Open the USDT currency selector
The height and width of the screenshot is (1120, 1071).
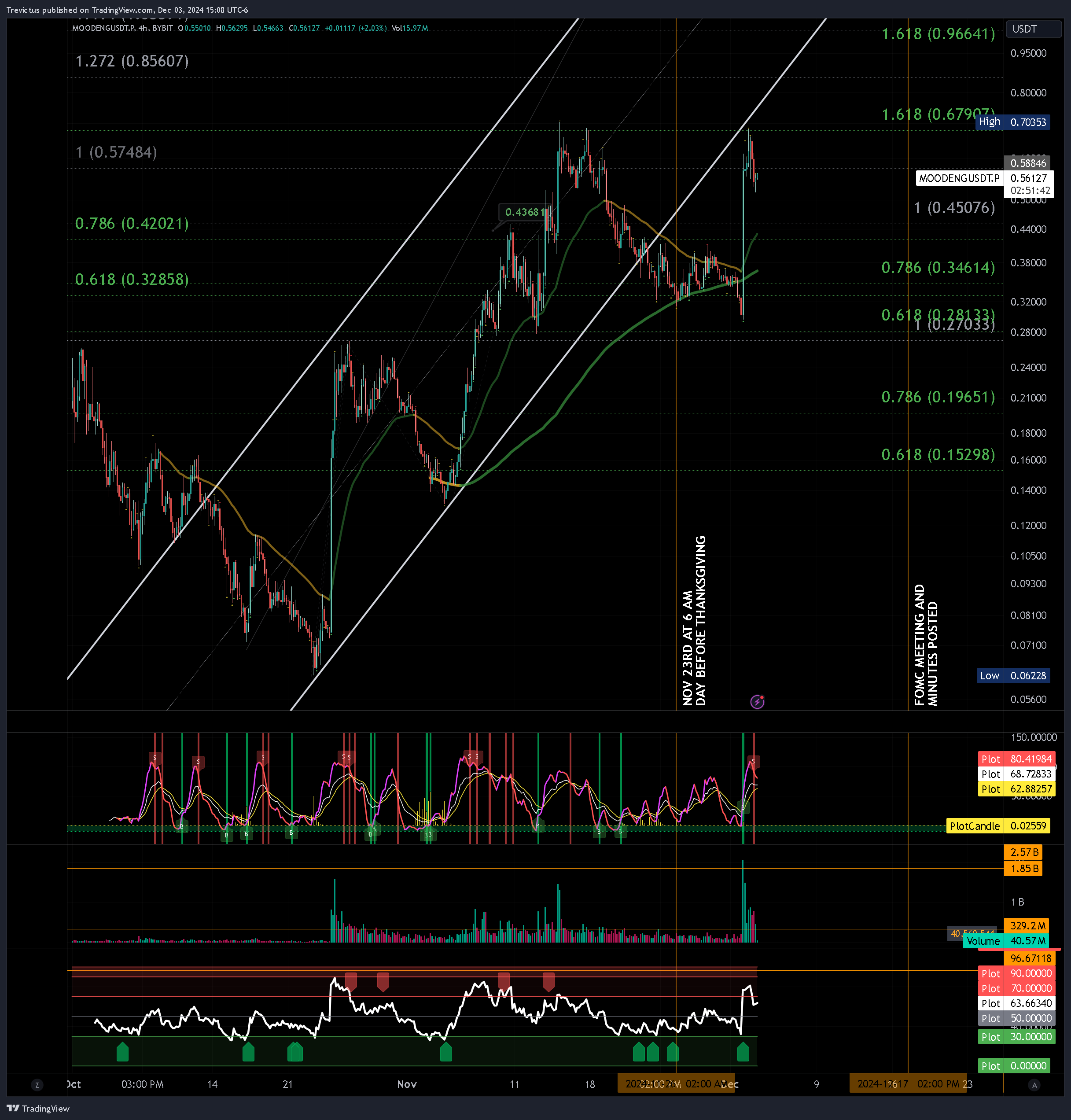(1034, 29)
